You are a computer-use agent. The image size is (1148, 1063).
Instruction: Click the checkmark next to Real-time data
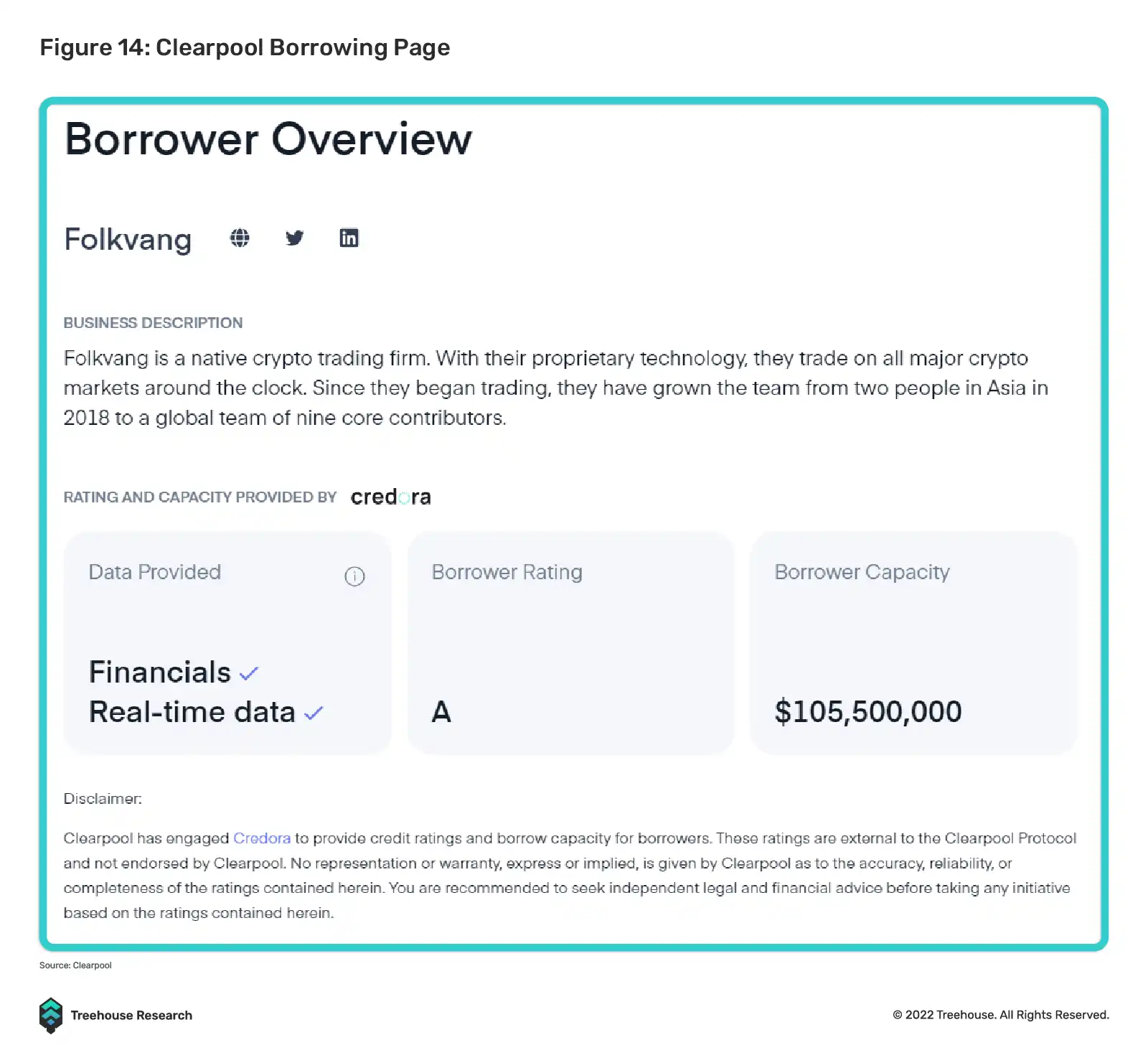314,713
